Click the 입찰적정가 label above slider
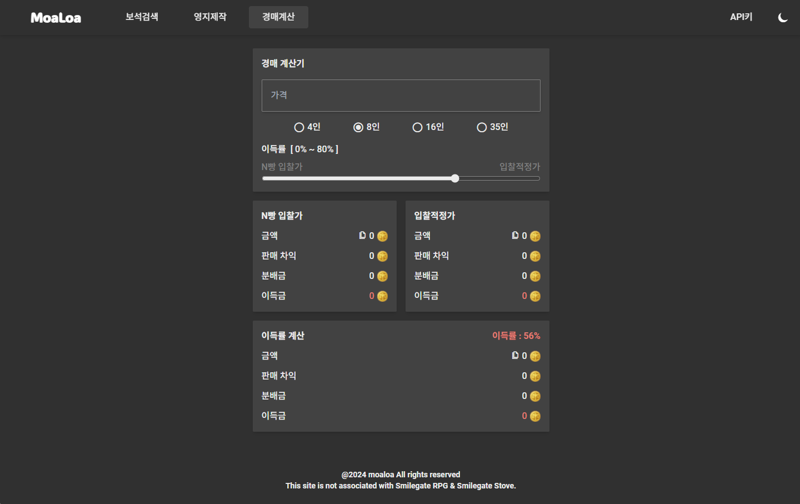800x504 pixels. click(519, 167)
